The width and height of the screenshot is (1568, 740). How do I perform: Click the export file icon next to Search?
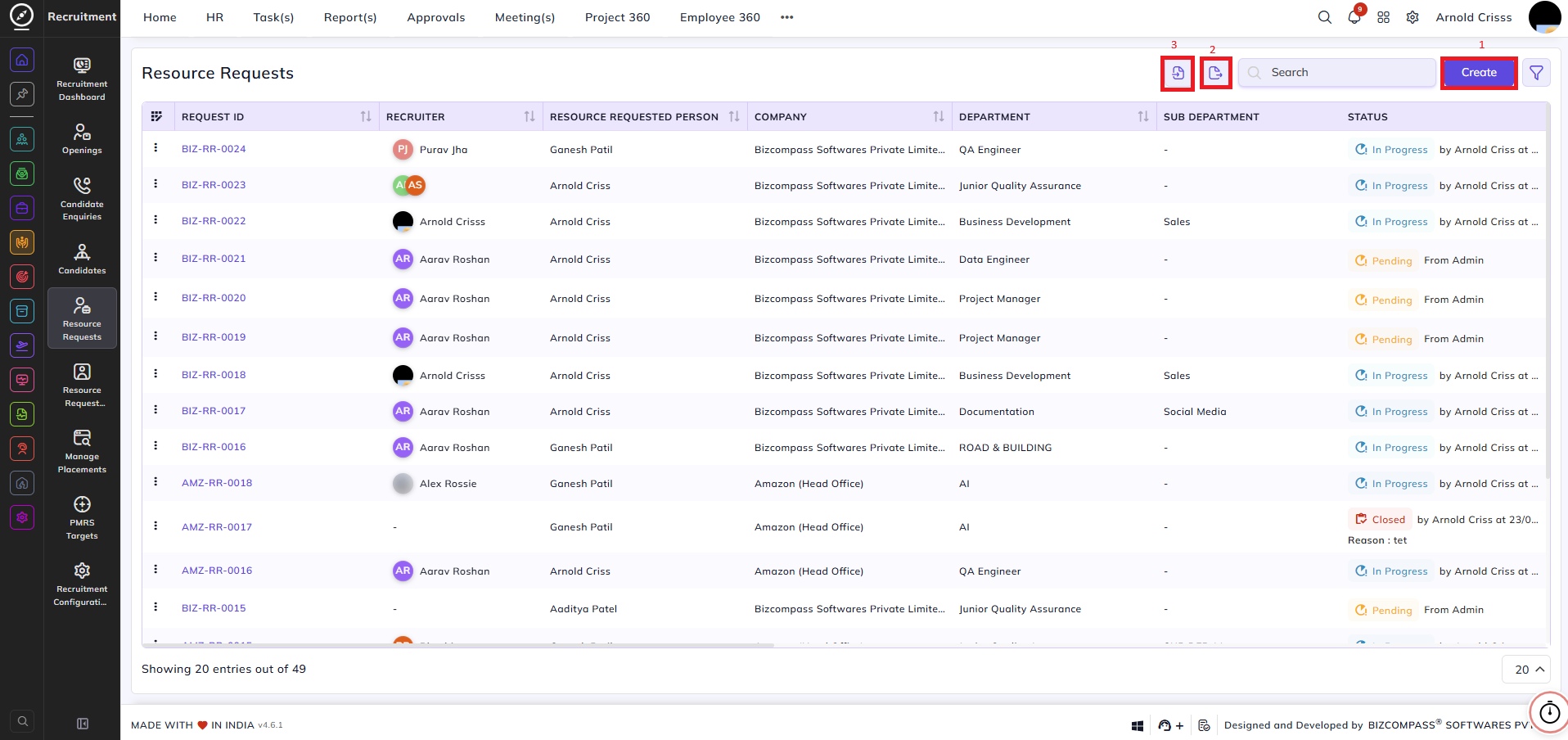(x=1215, y=73)
